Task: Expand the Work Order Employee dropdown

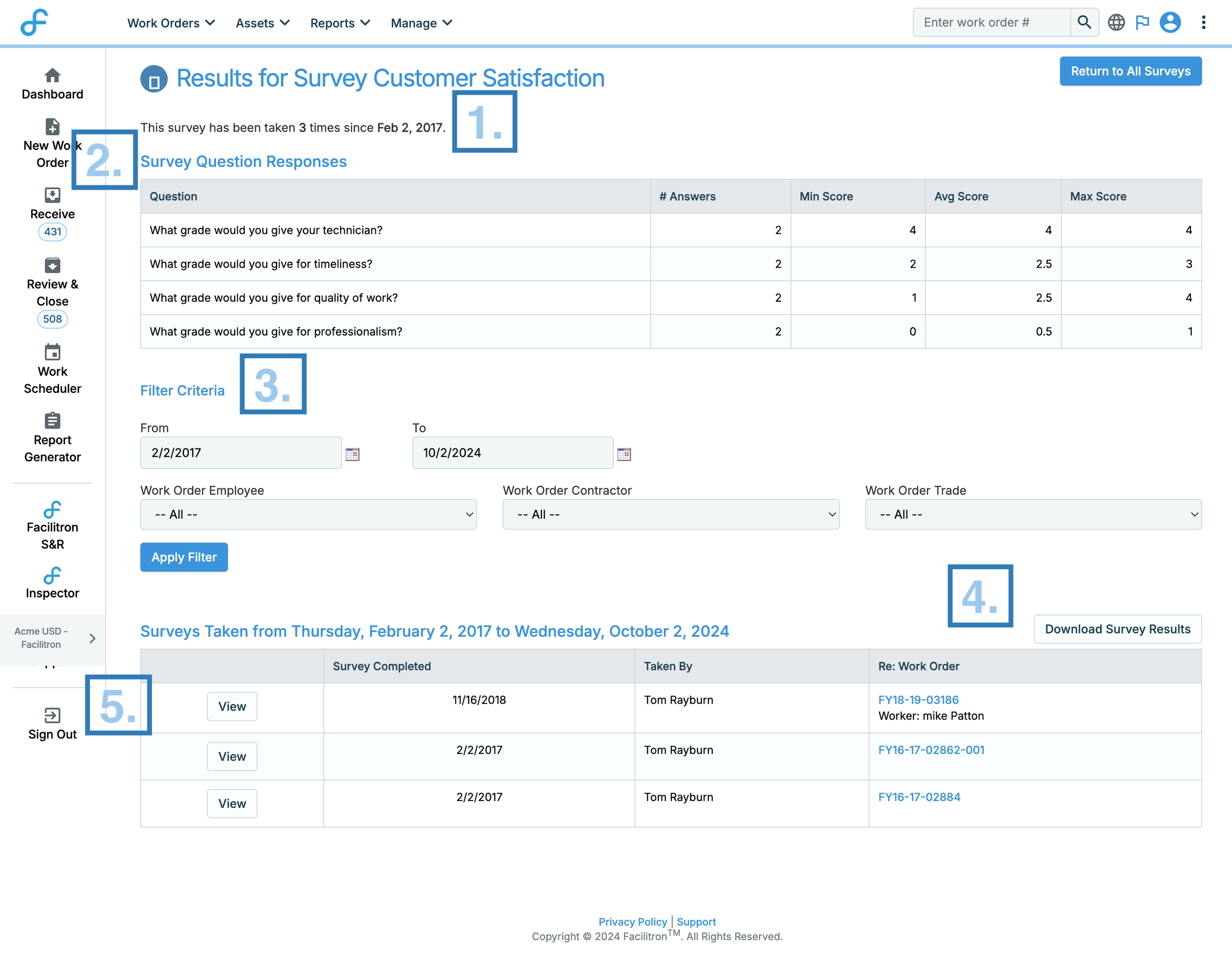Action: tap(308, 514)
